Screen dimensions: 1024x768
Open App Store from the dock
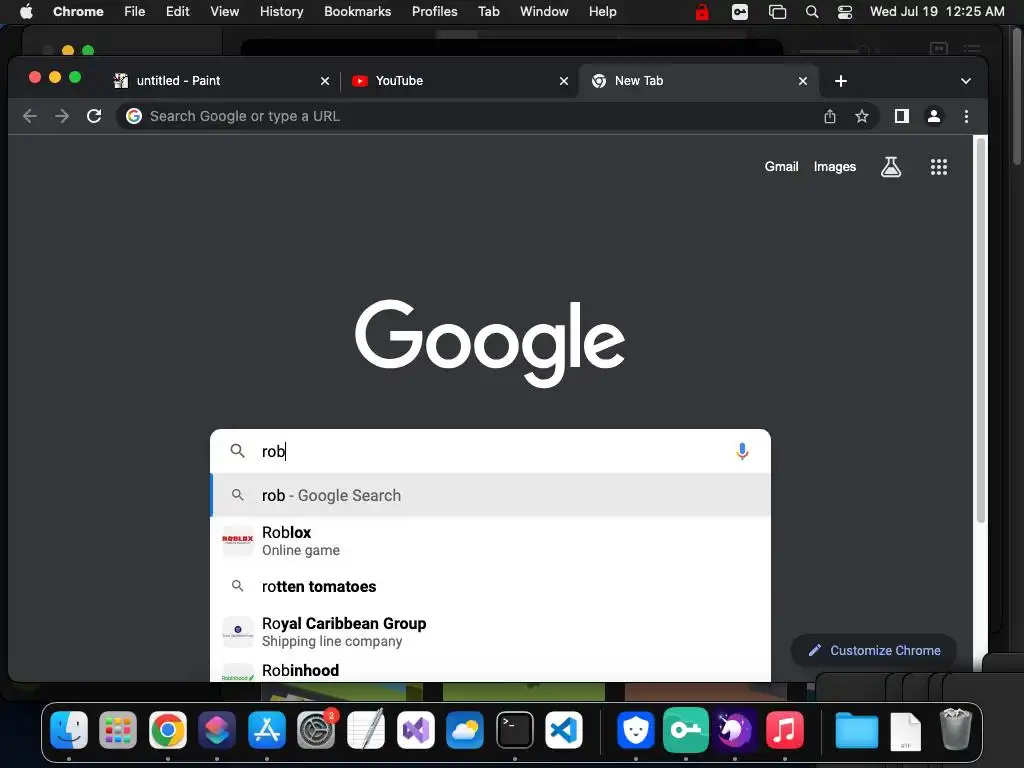point(266,729)
